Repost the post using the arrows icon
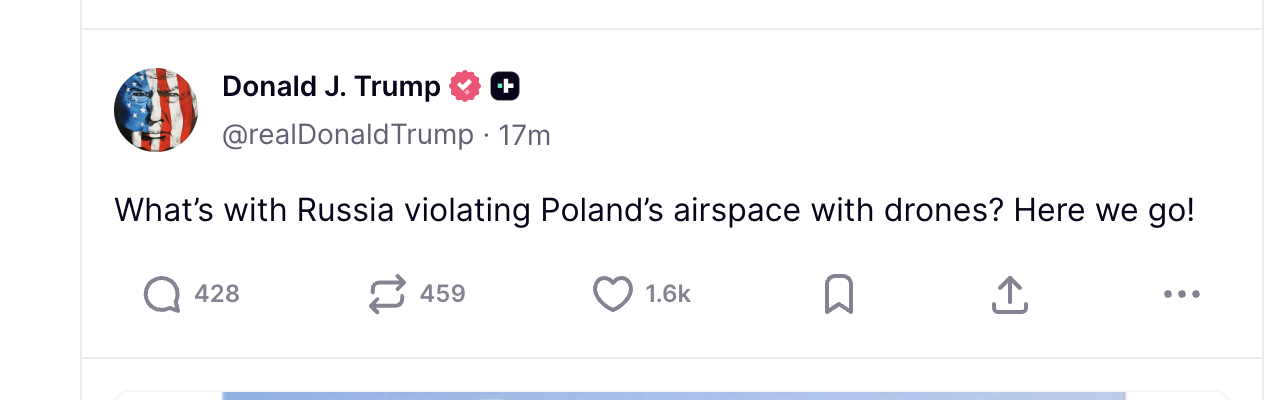Screen dimensions: 1276x400 [387, 294]
